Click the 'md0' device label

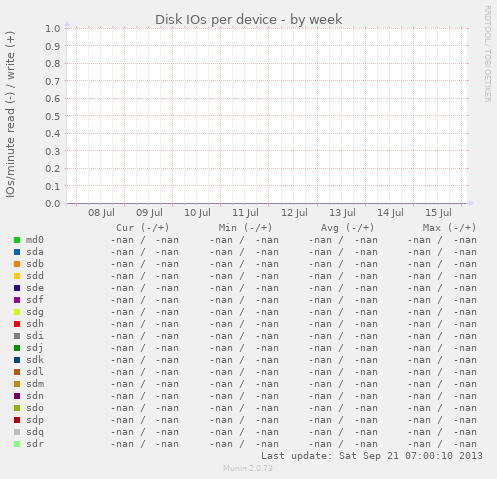coord(35,240)
